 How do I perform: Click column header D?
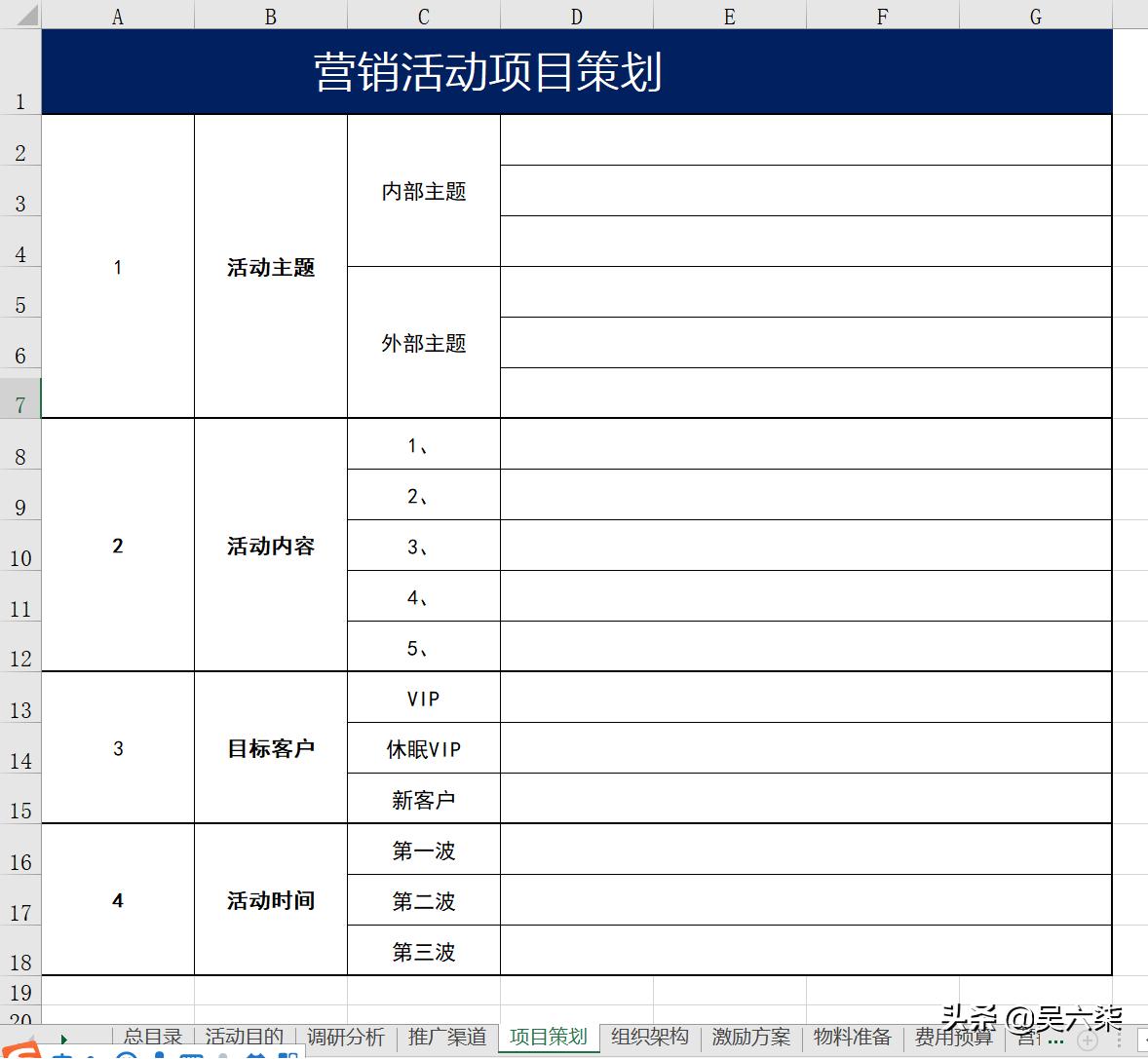pos(576,16)
